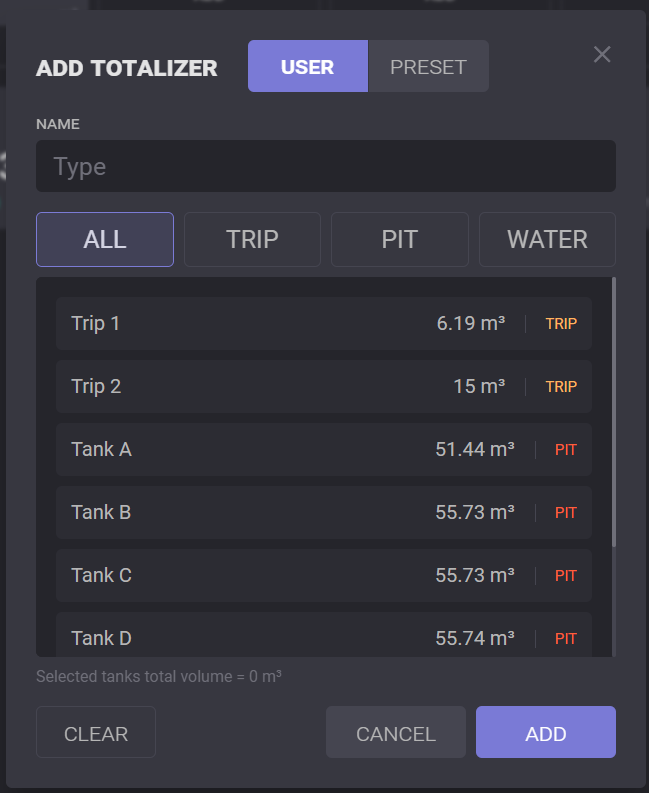This screenshot has height=793, width=649.
Task: Select the ALL filter tab
Action: (x=105, y=240)
